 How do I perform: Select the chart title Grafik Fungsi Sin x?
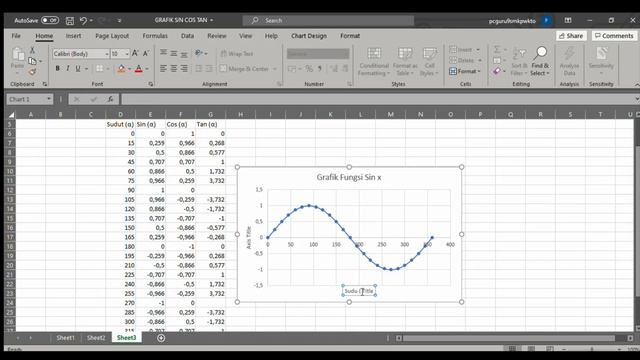349,178
